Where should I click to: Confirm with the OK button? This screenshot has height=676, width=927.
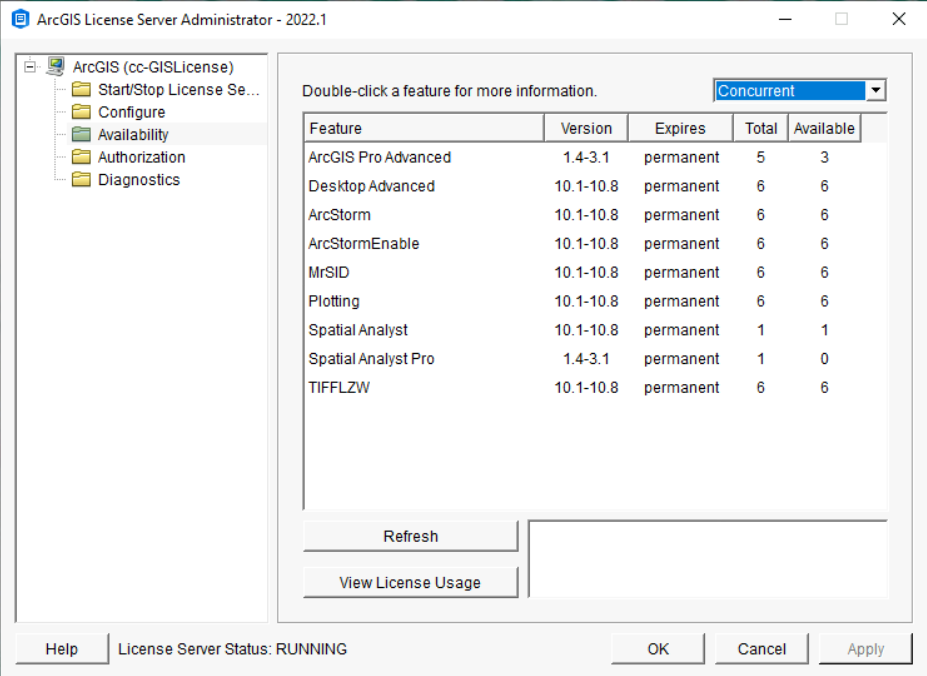point(657,648)
